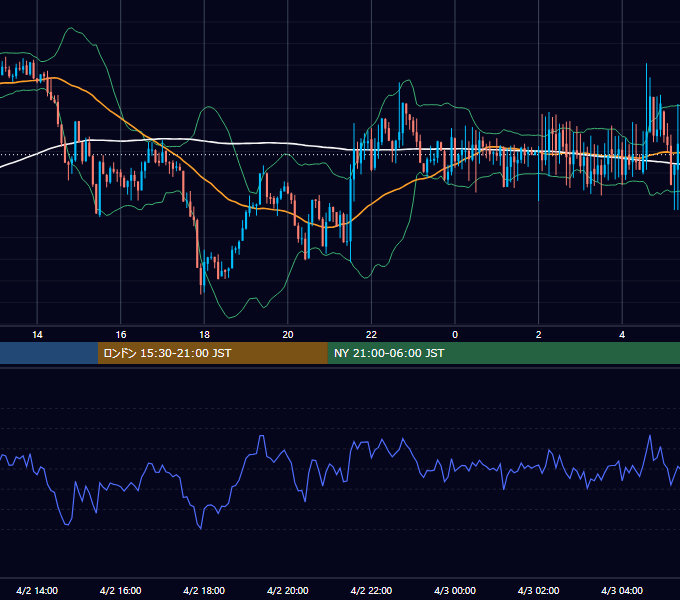Viewport: 680px width, 600px height.
Task: Click the 18 hour label on price chart axis
Action: tap(204, 335)
